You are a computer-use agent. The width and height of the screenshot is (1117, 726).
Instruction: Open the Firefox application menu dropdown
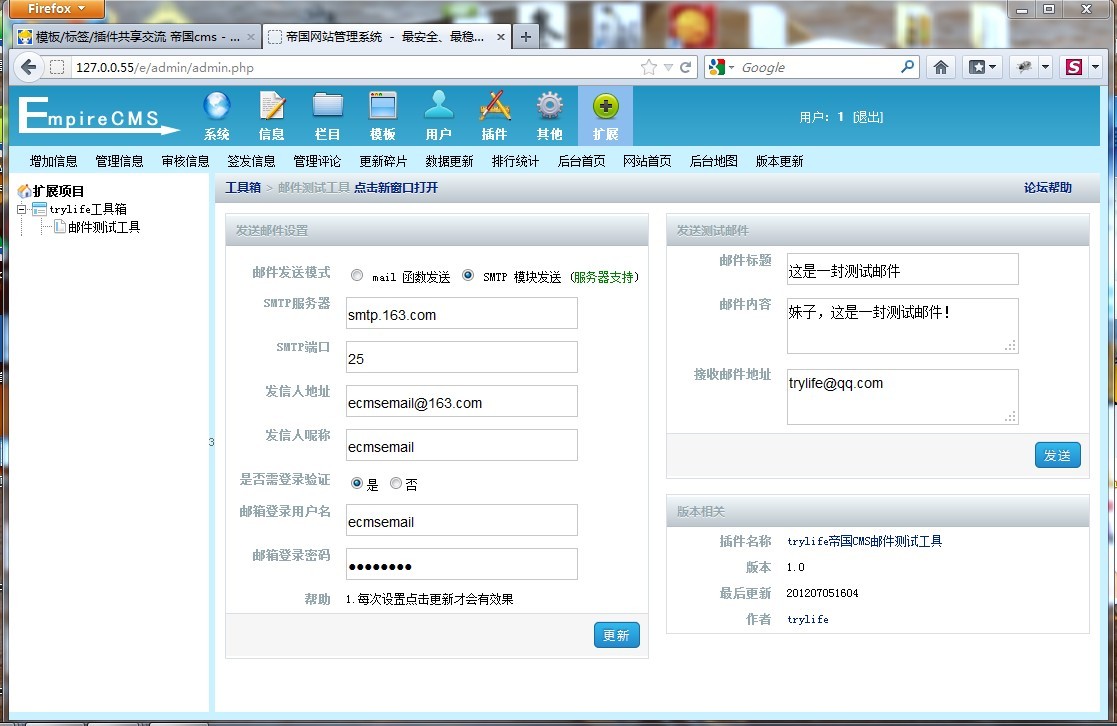59,9
